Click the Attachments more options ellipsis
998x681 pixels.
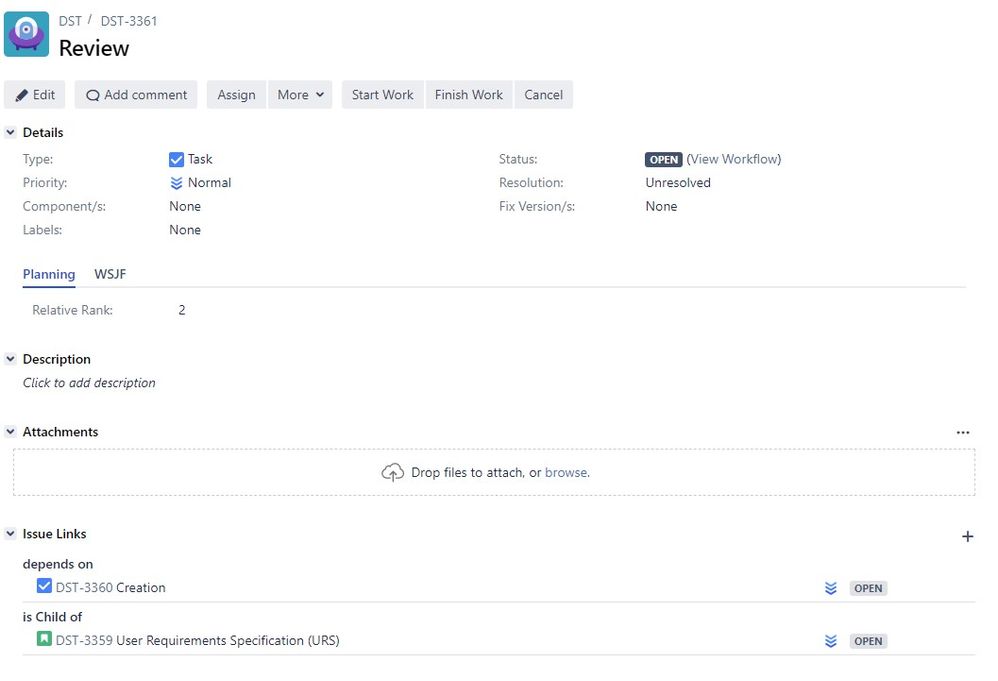[962, 433]
